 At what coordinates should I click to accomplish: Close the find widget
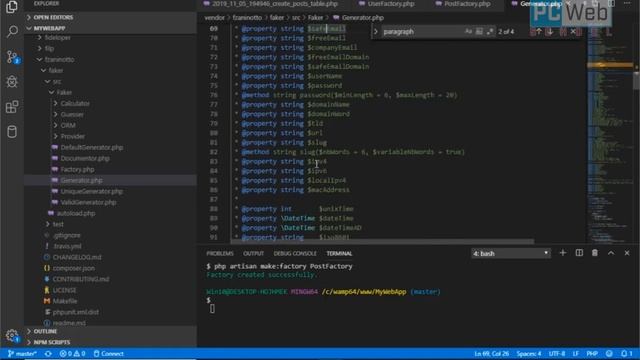(573, 31)
